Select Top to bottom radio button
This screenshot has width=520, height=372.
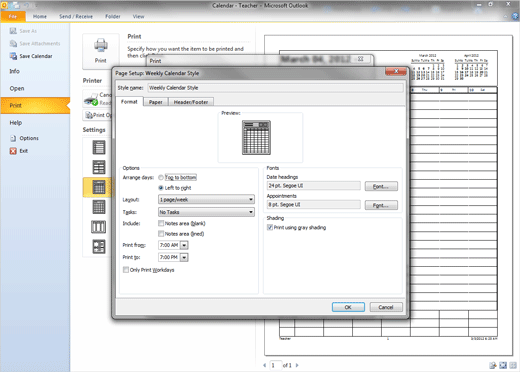click(161, 177)
